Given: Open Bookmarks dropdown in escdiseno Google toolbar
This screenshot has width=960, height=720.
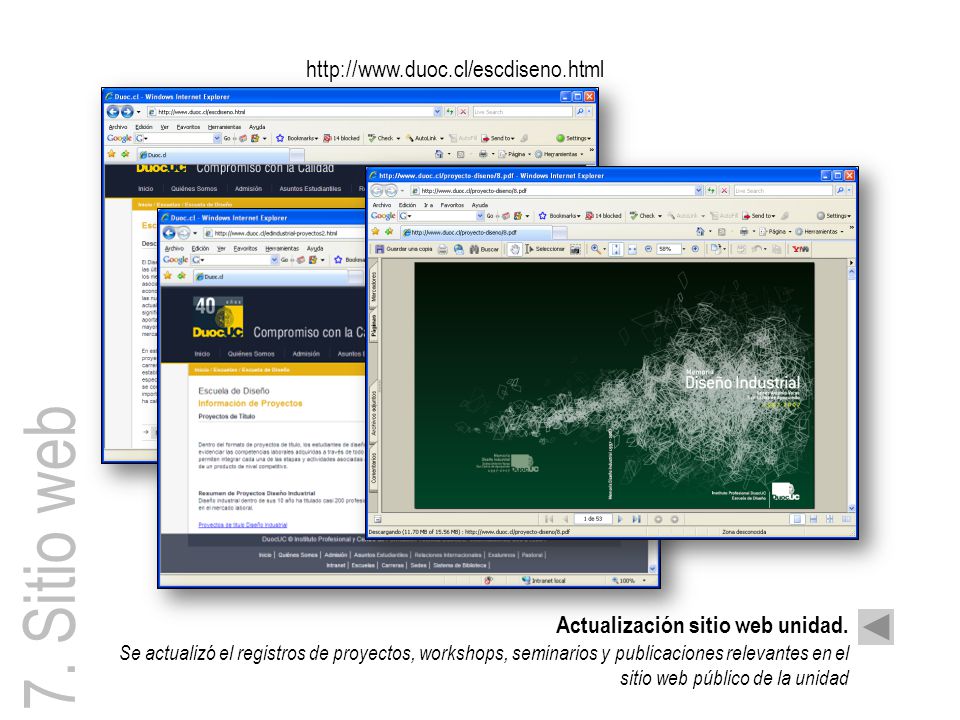Looking at the screenshot, I should pyautogui.click(x=297, y=138).
